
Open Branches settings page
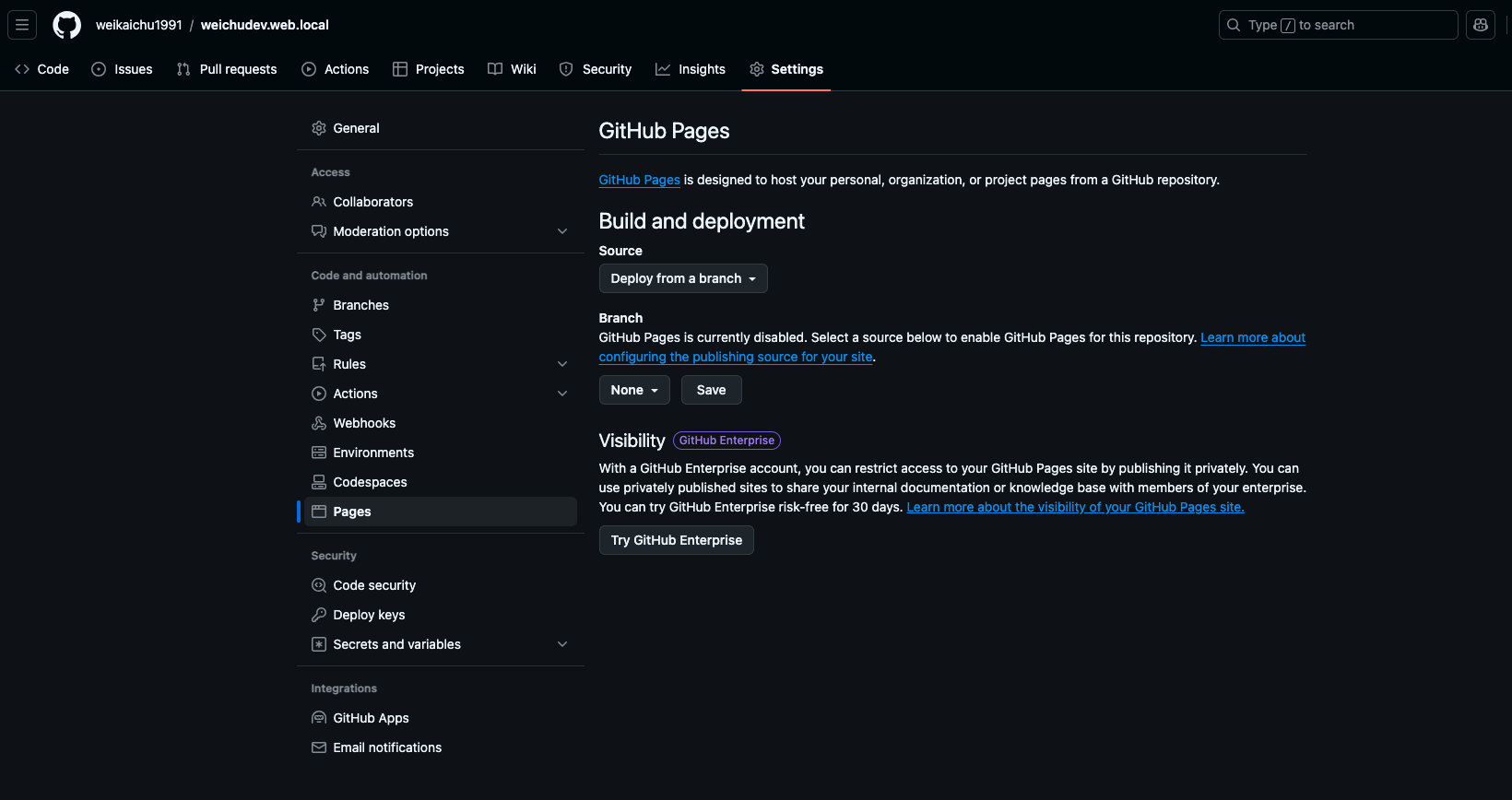(441, 305)
